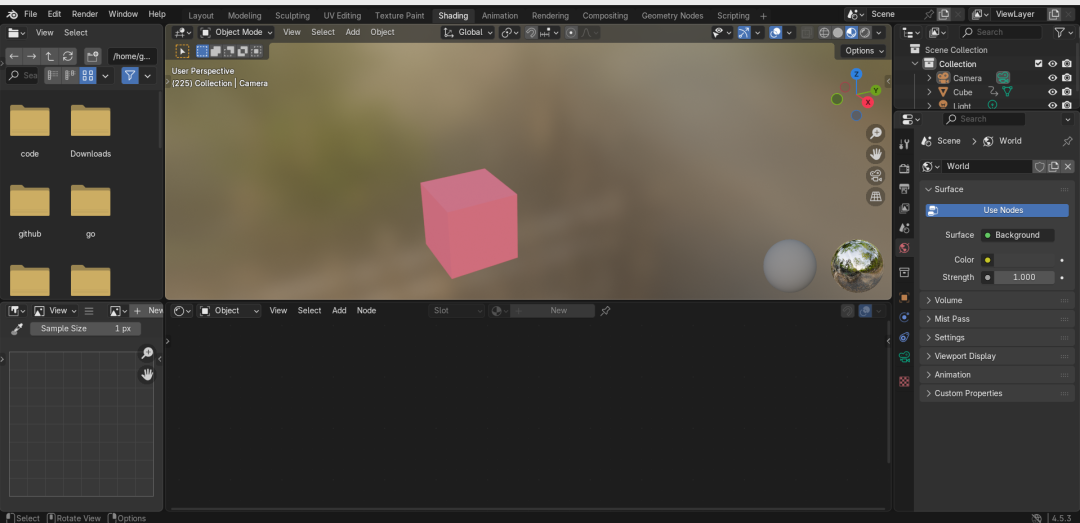Open the Object Constraints properties tab

(x=904, y=337)
